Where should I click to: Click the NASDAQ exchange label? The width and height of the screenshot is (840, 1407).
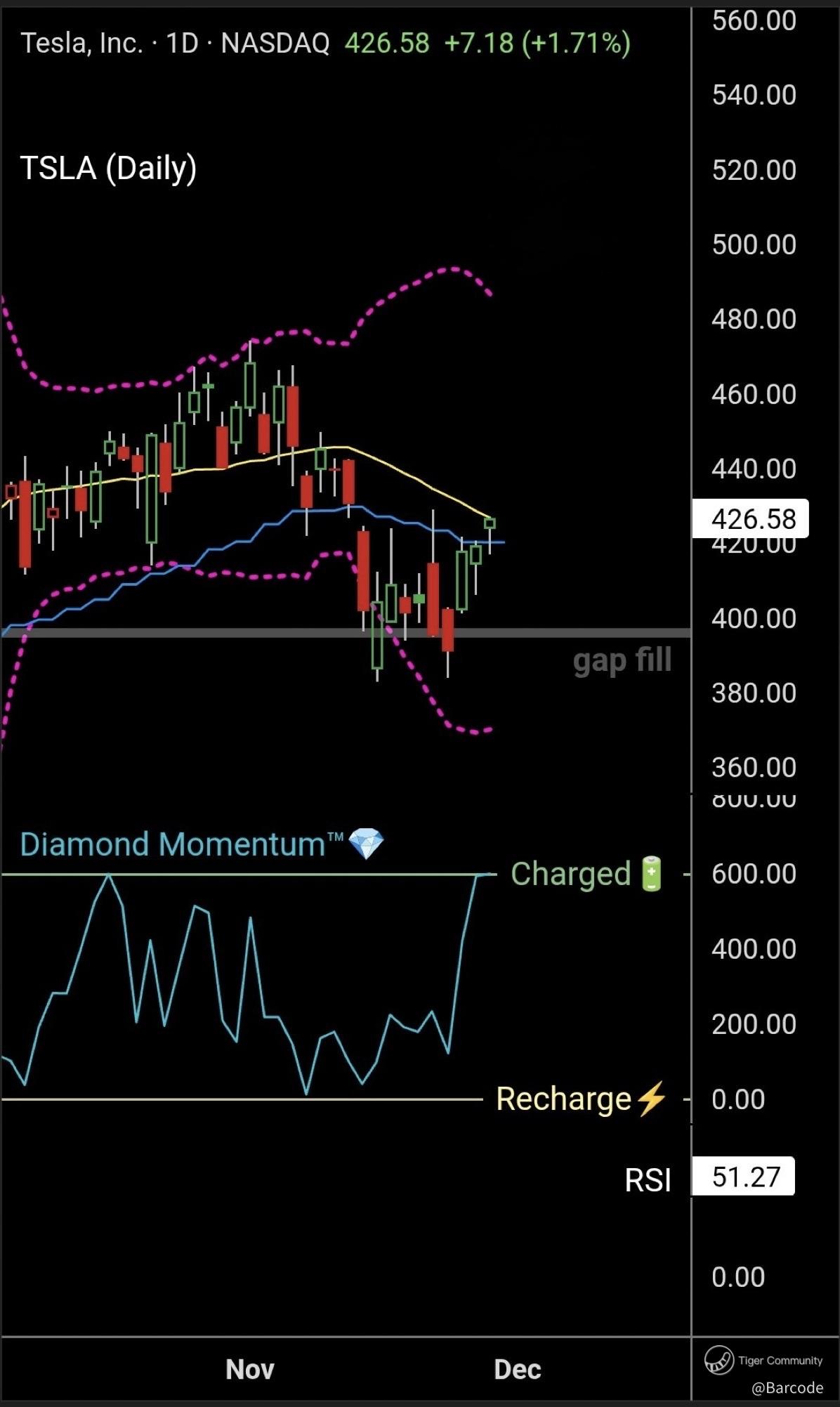point(275,44)
